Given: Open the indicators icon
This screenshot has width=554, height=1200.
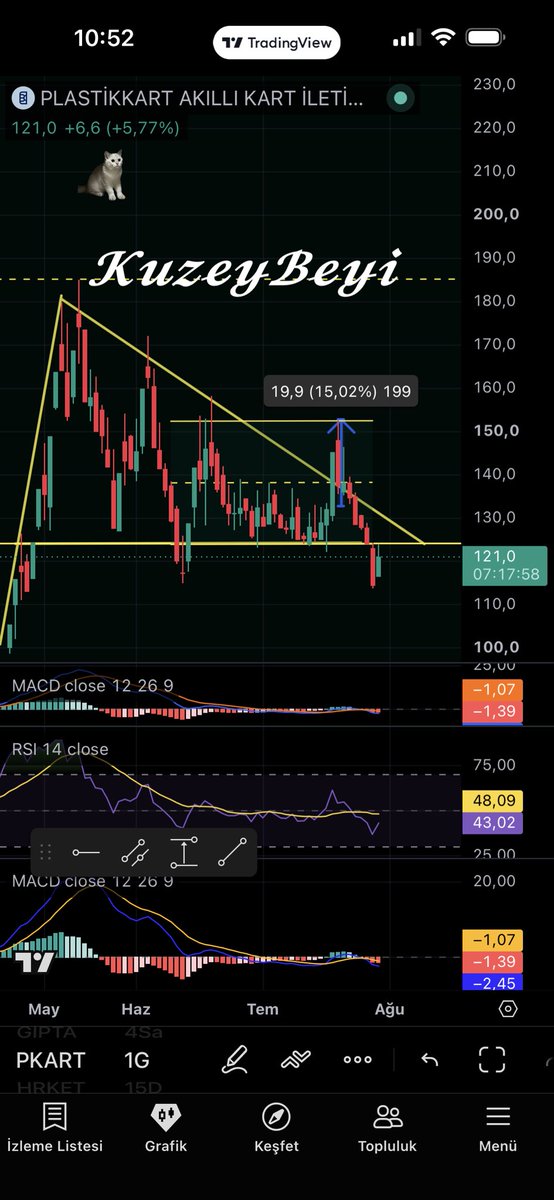Looking at the screenshot, I should (296, 1059).
